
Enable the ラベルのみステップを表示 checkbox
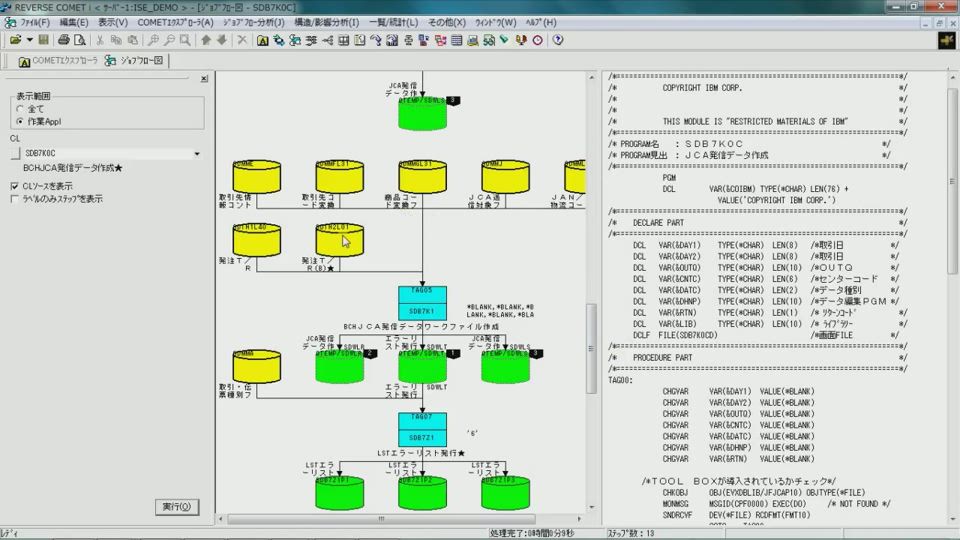[x=14, y=199]
